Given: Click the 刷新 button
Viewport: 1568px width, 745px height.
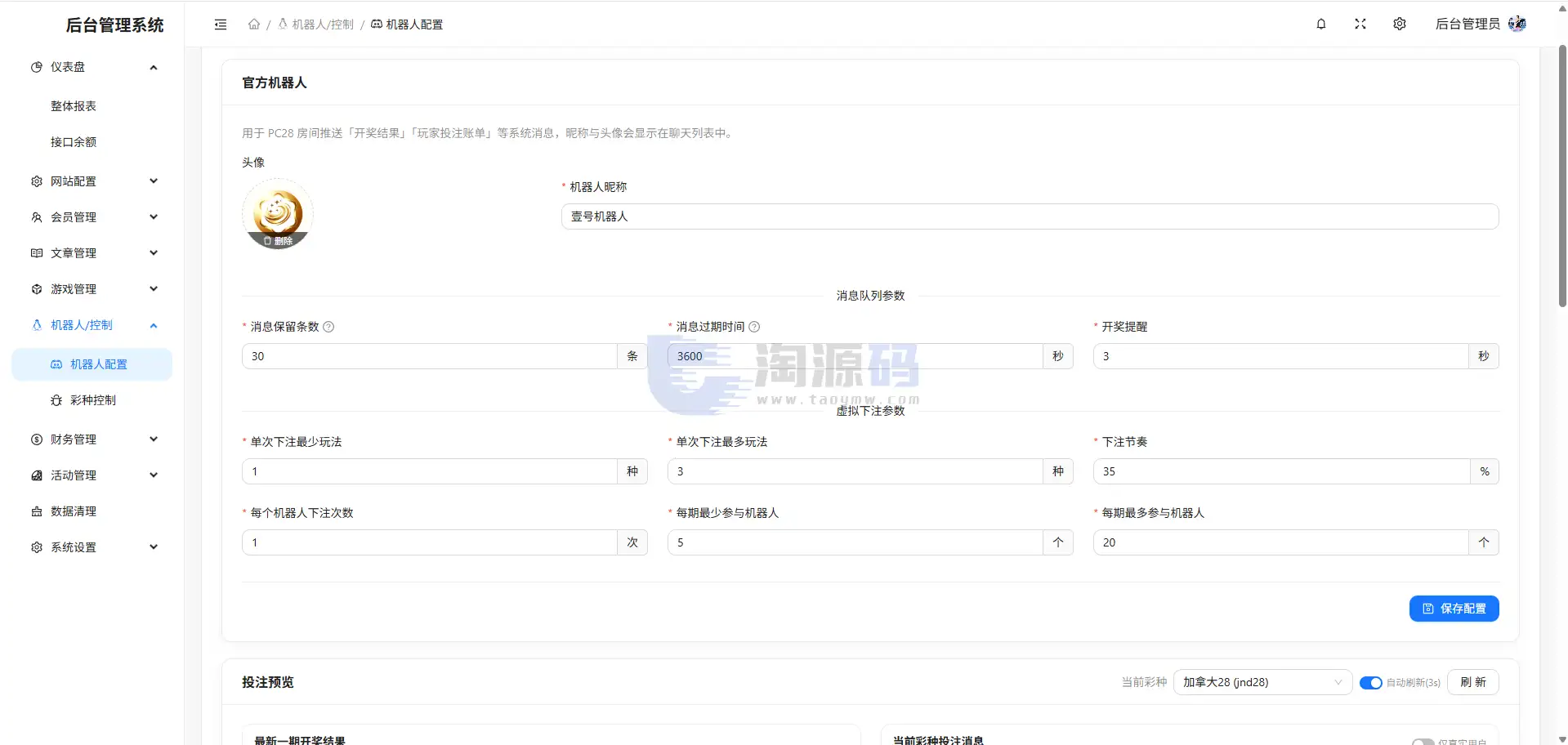Looking at the screenshot, I should coord(1472,682).
